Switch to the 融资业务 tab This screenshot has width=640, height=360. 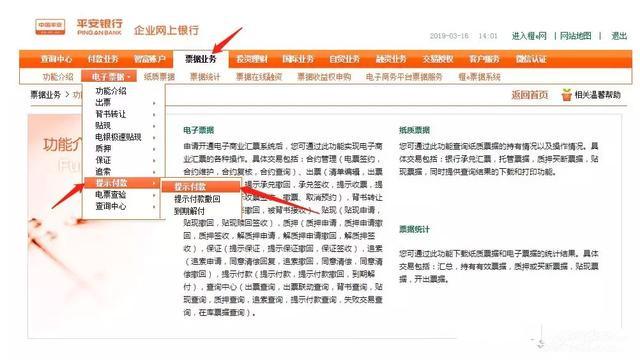click(391, 59)
